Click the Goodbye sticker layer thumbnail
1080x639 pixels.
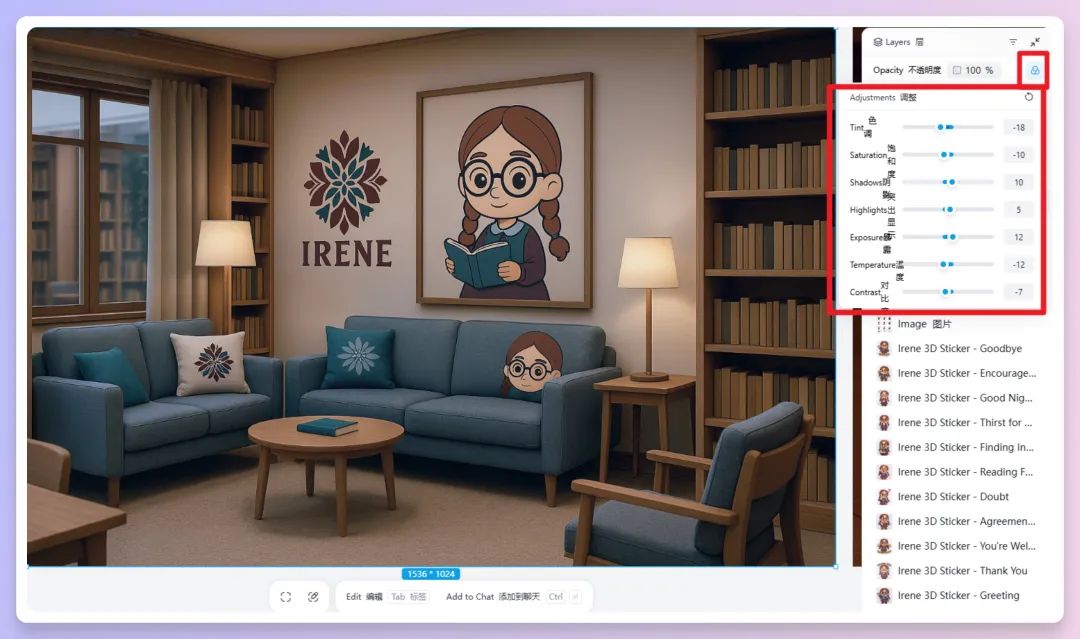pos(884,348)
